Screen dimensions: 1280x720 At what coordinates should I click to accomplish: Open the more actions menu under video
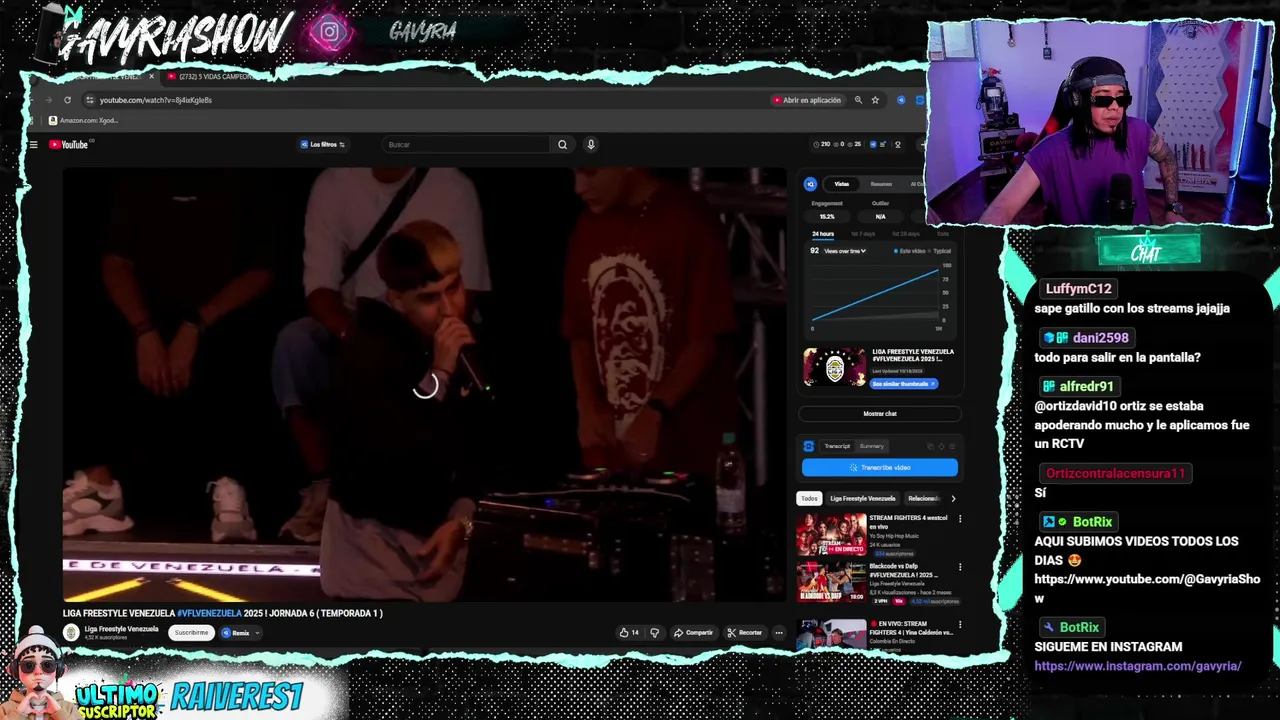click(778, 632)
